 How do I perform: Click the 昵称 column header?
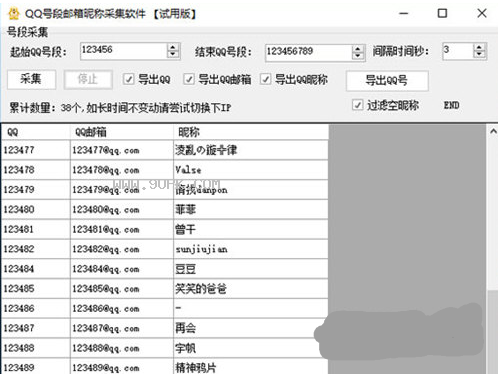click(251, 132)
